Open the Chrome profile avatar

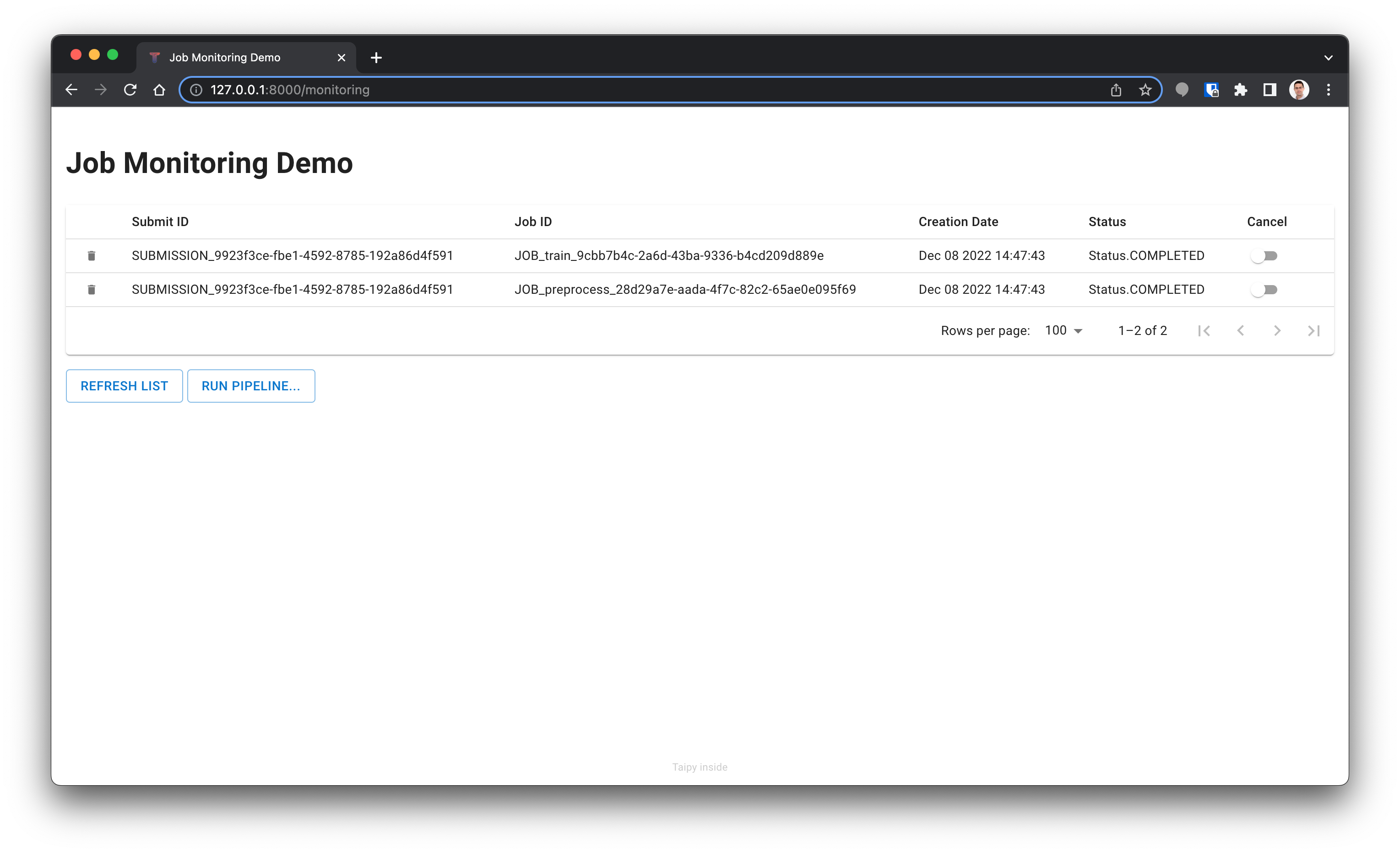point(1299,90)
